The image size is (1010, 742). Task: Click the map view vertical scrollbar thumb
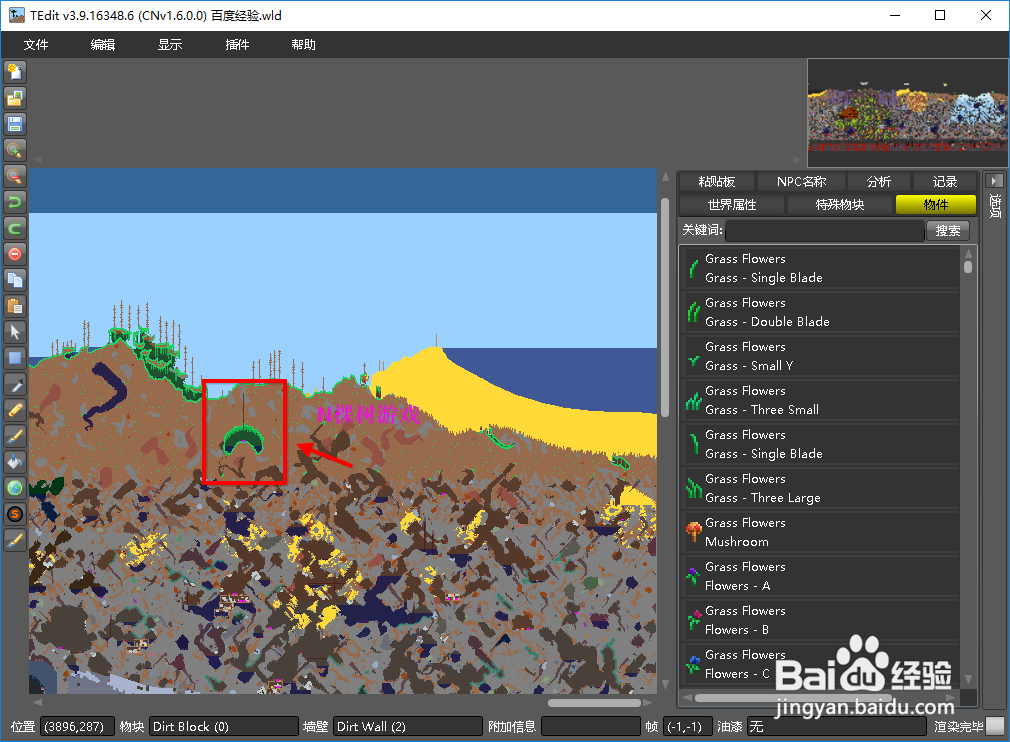[x=665, y=307]
